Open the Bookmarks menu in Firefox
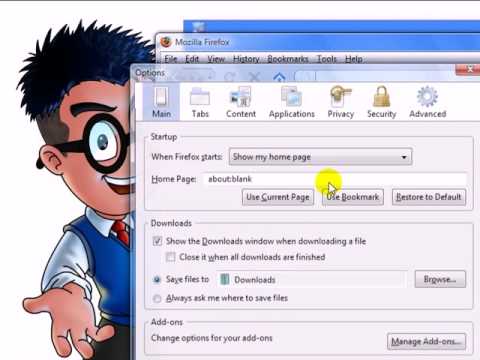Screen dimensions: 480x360 coord(288,59)
